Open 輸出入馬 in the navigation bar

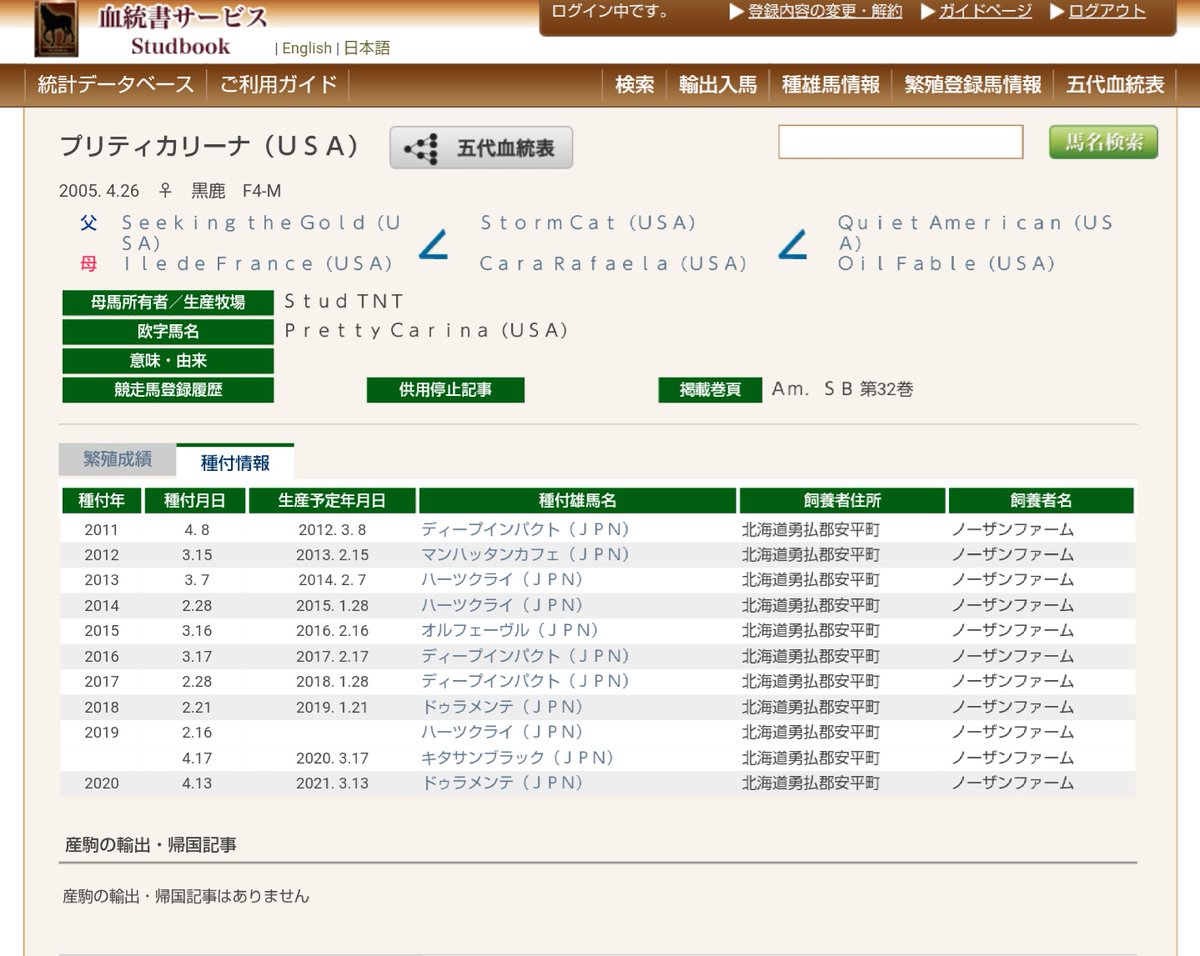(x=718, y=85)
